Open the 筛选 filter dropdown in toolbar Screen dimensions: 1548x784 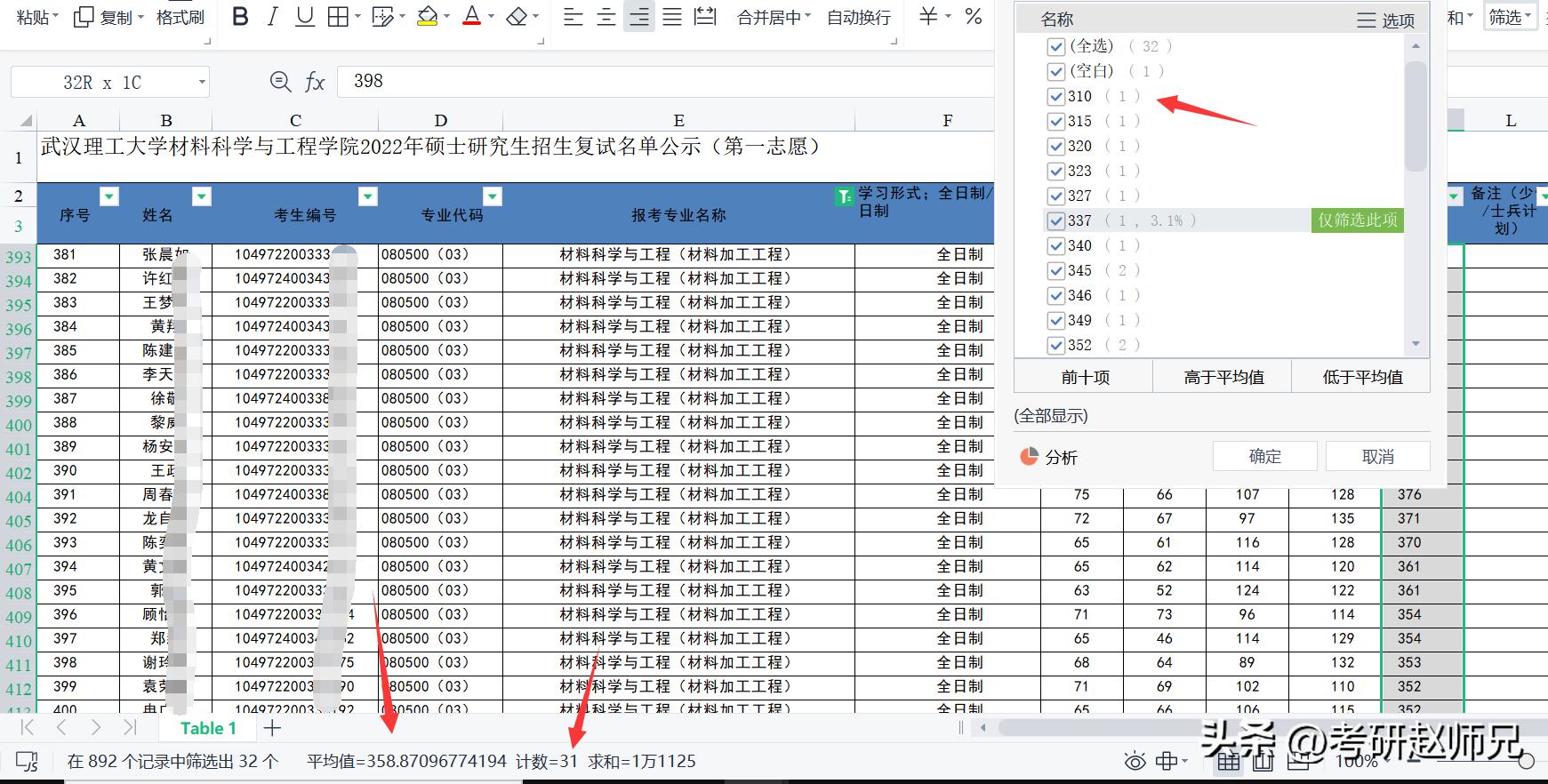coord(1510,17)
